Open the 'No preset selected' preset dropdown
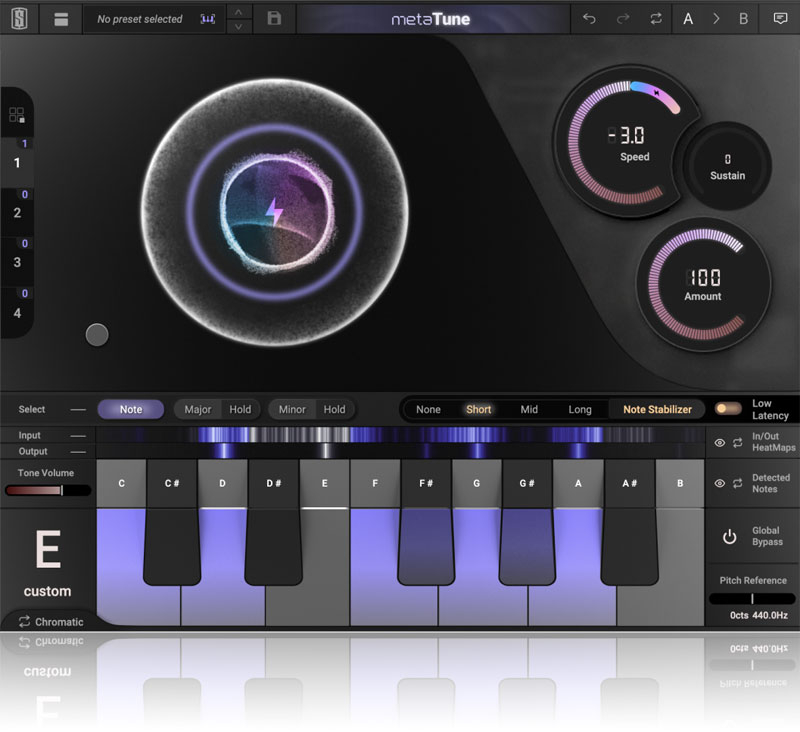The image size is (800, 732). point(140,19)
